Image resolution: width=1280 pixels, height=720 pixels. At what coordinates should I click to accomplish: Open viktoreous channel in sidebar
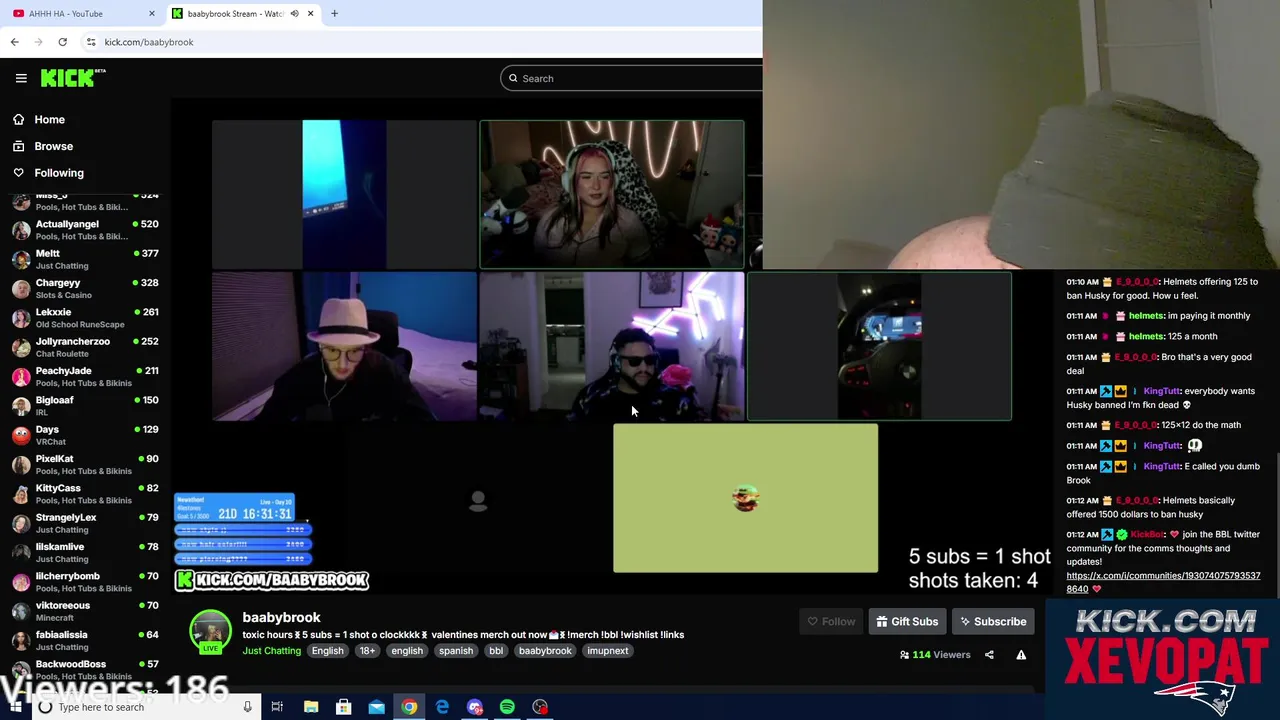[x=85, y=611]
